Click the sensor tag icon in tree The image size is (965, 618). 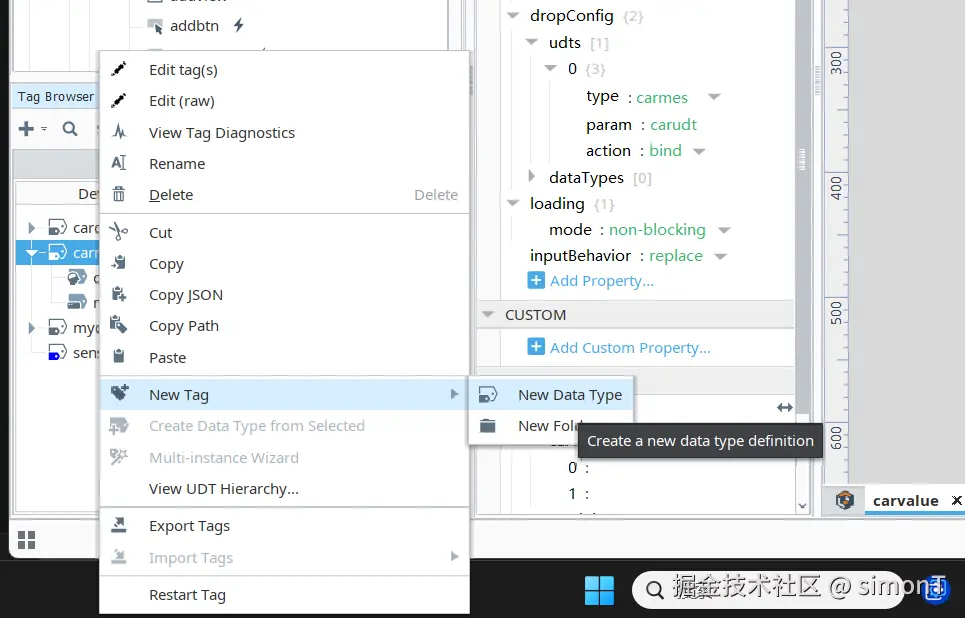click(x=57, y=353)
